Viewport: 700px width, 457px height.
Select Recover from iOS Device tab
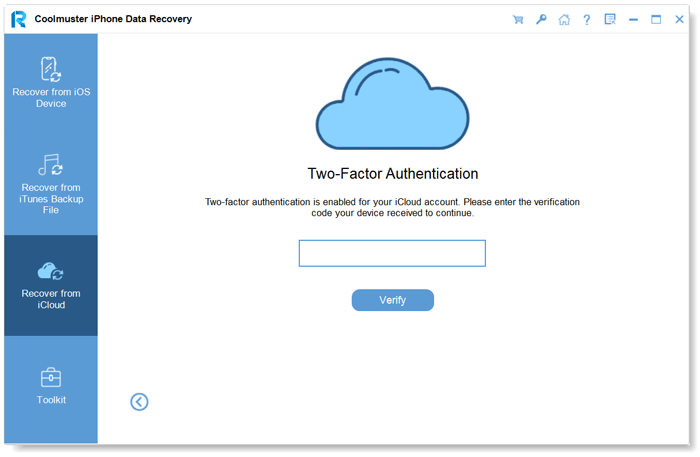pos(51,83)
